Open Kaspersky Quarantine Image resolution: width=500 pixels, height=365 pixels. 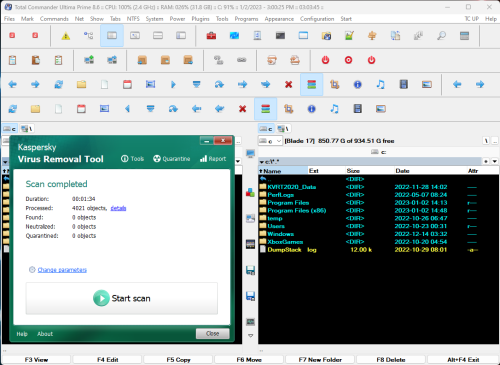click(x=171, y=159)
